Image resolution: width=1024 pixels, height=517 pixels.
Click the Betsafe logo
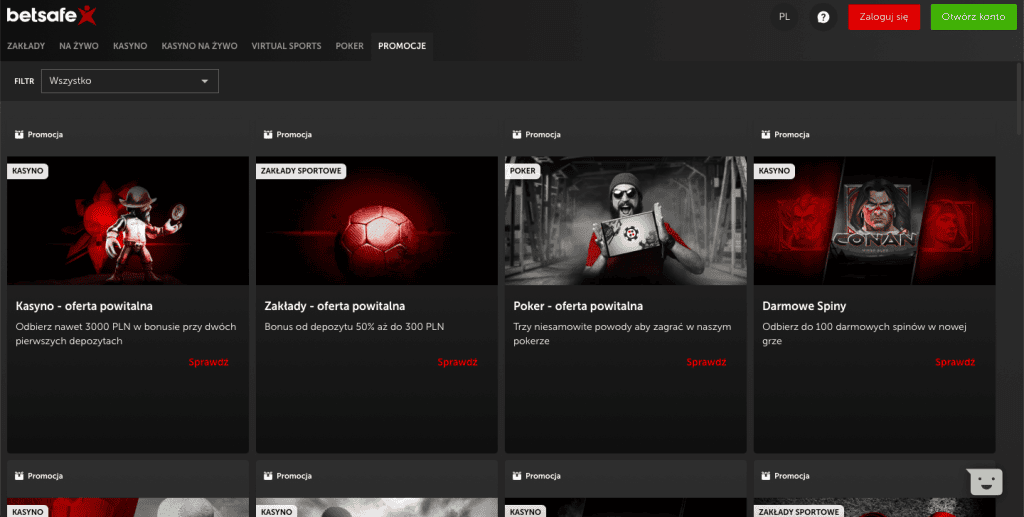coord(52,16)
